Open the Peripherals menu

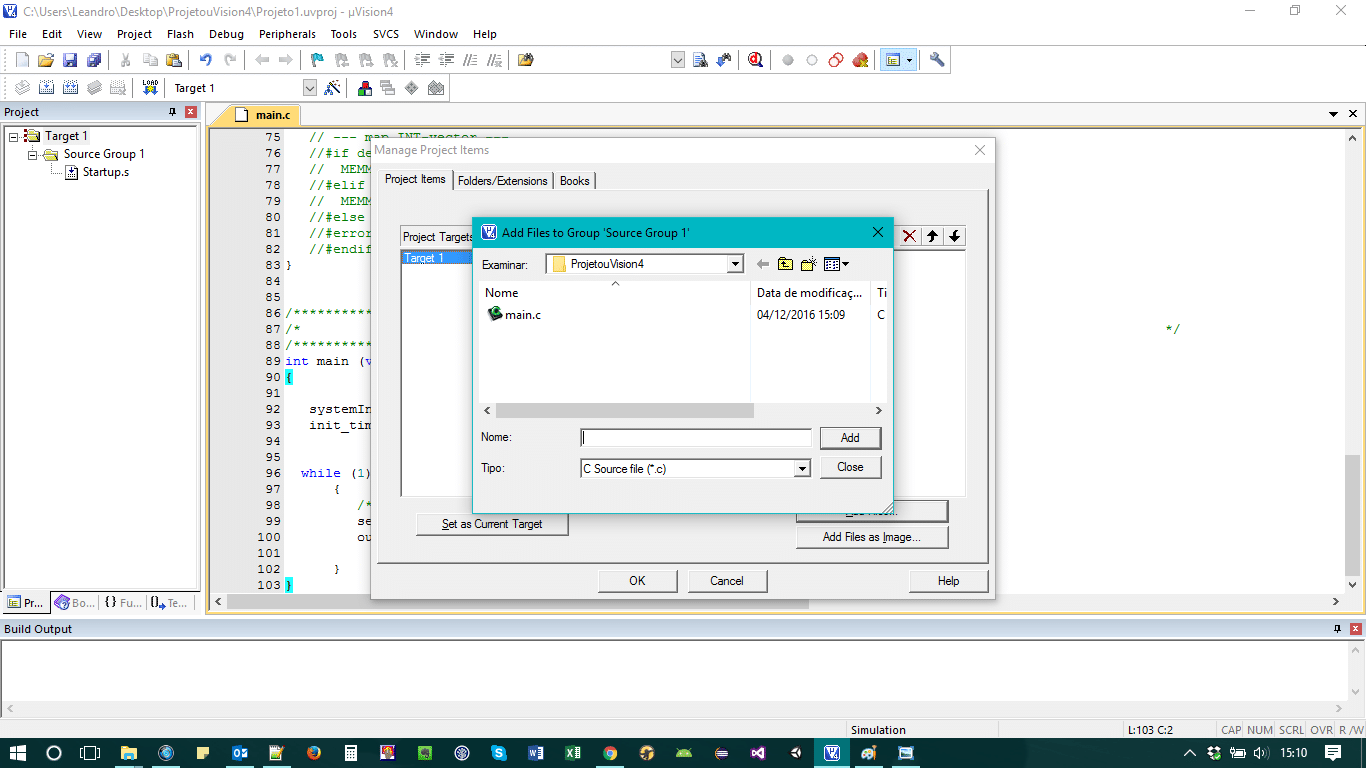point(287,34)
